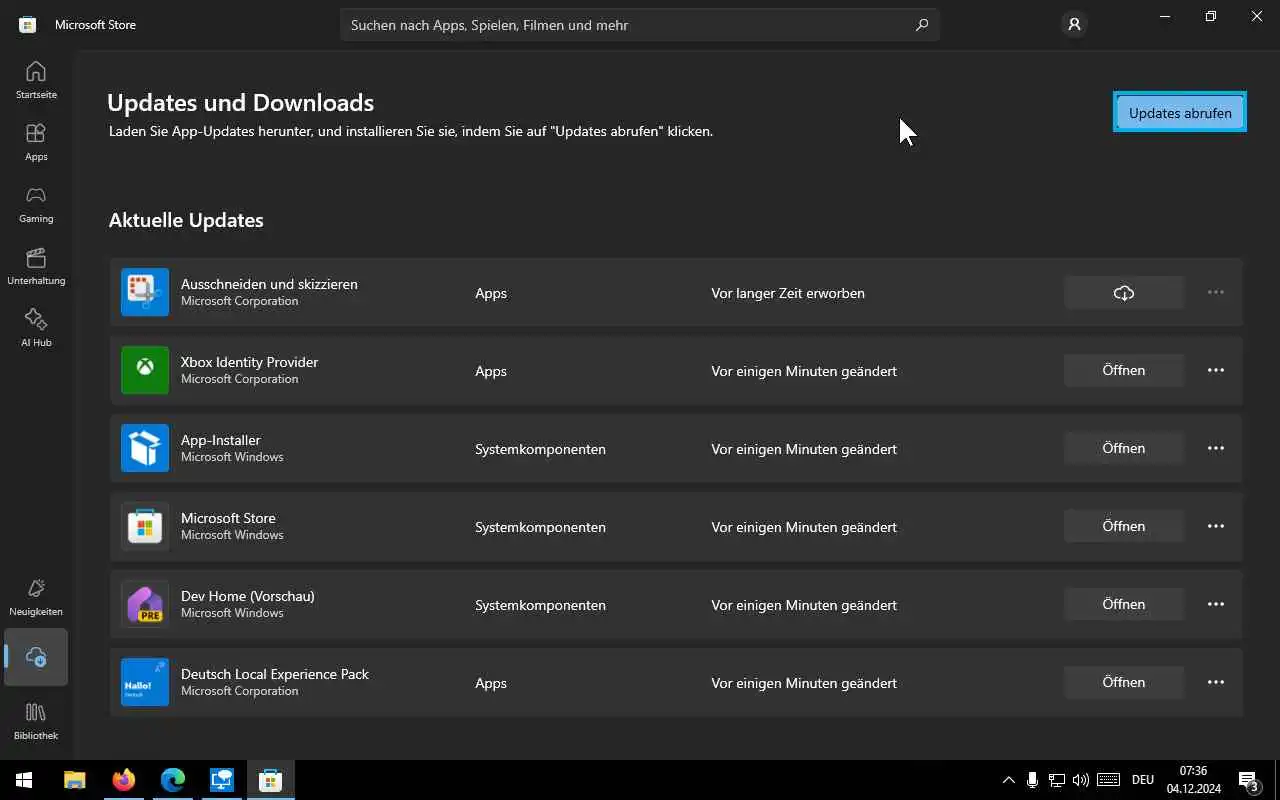Click the App-Installer app icon
The image size is (1280, 800).
145,448
